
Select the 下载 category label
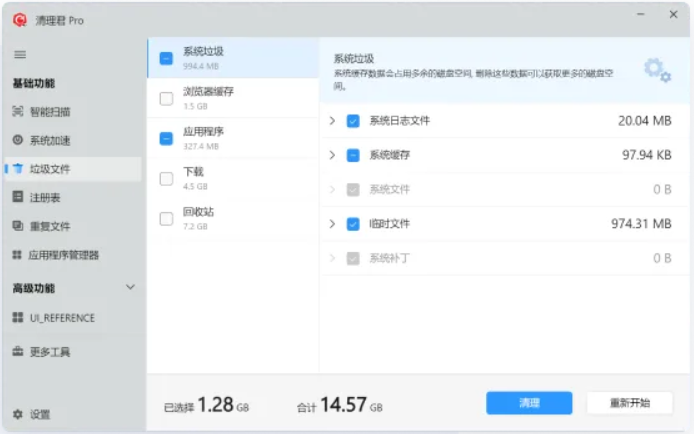pos(193,172)
